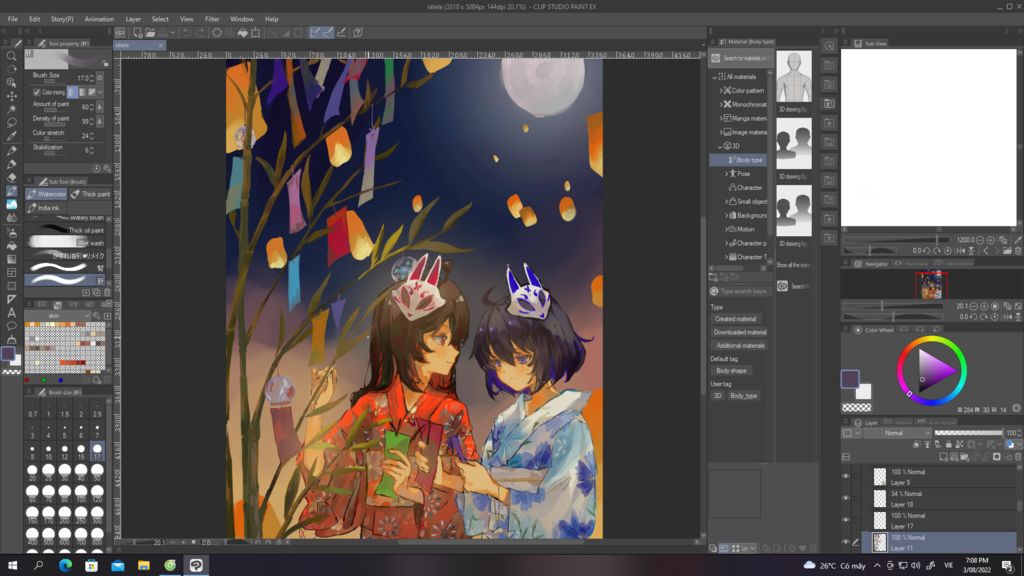Open the Edit menu
The height and width of the screenshot is (576, 1024).
[x=35, y=19]
